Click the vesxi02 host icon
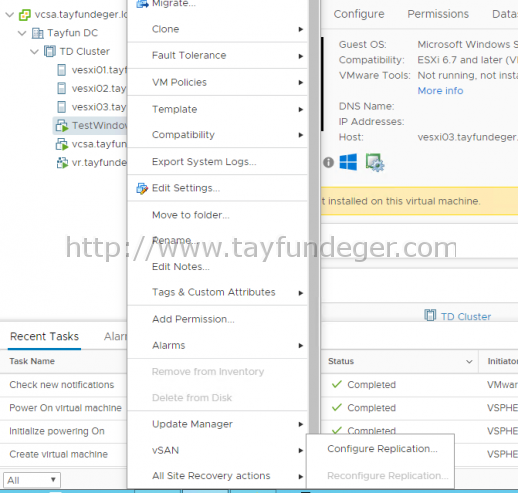The width and height of the screenshot is (518, 493). pyautogui.click(x=62, y=88)
